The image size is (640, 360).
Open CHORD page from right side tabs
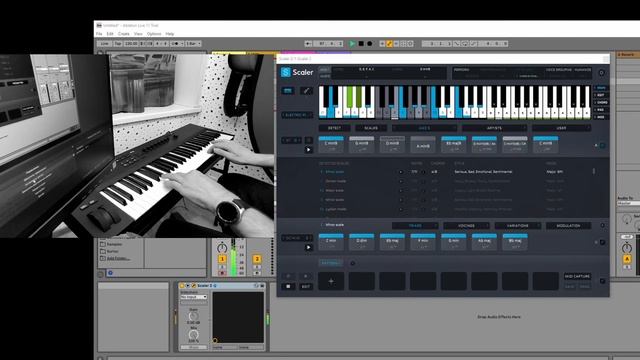click(x=601, y=102)
